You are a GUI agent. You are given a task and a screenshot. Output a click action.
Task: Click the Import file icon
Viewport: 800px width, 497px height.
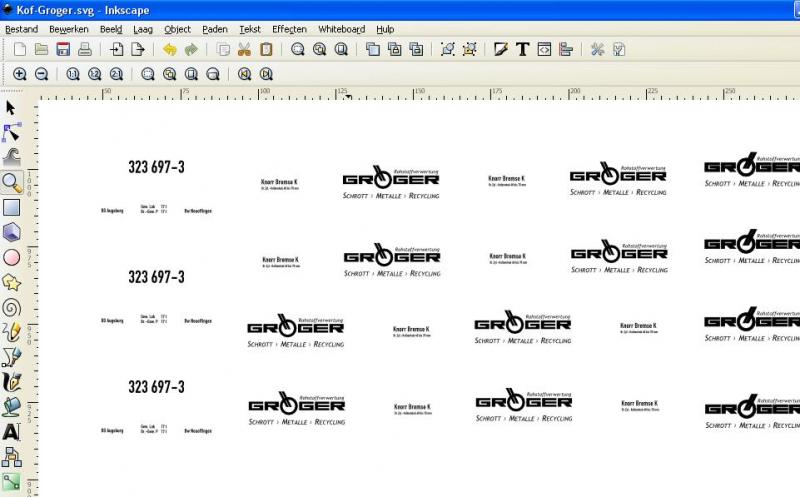coord(117,49)
